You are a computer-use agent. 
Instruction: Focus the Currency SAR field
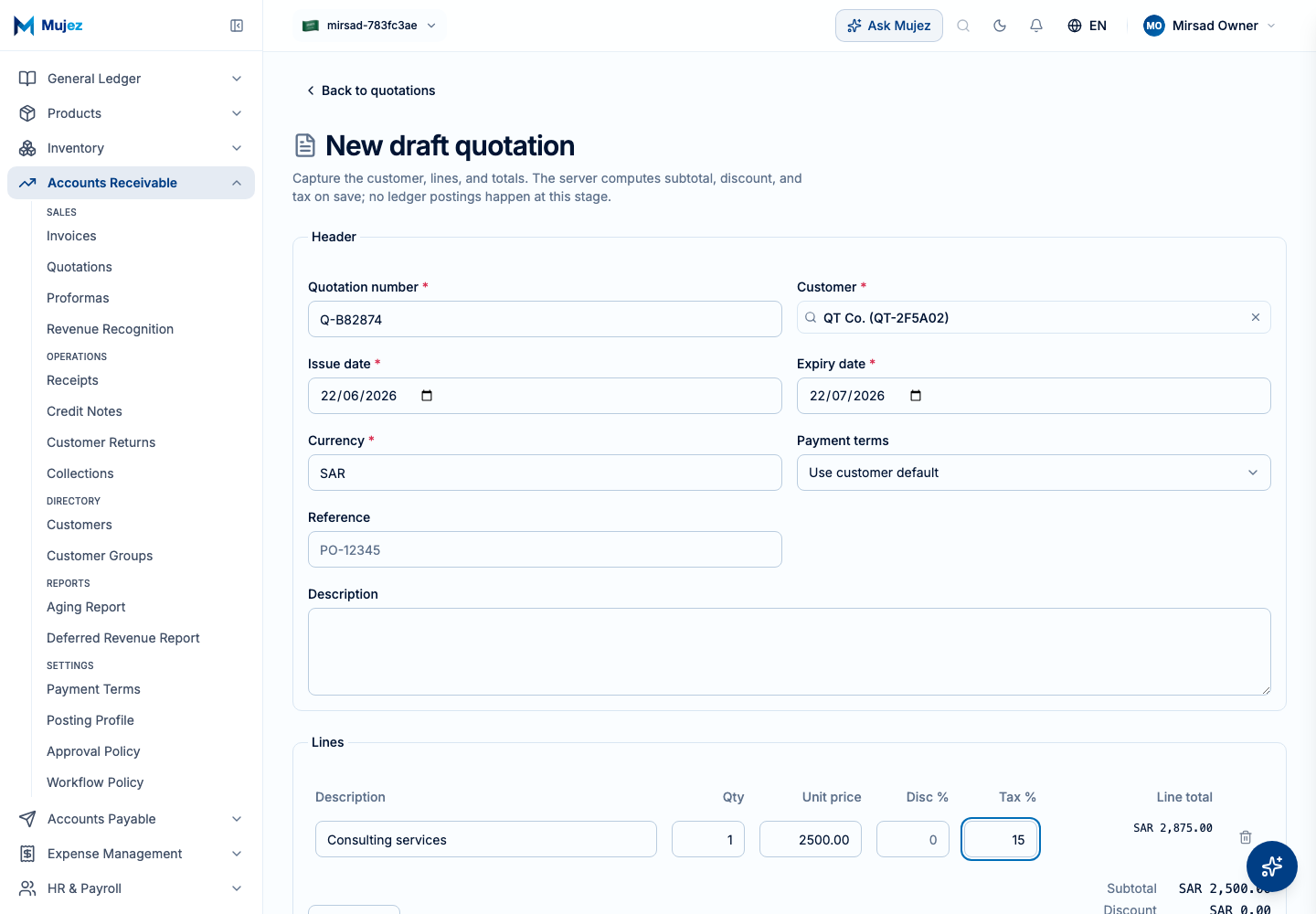point(545,473)
